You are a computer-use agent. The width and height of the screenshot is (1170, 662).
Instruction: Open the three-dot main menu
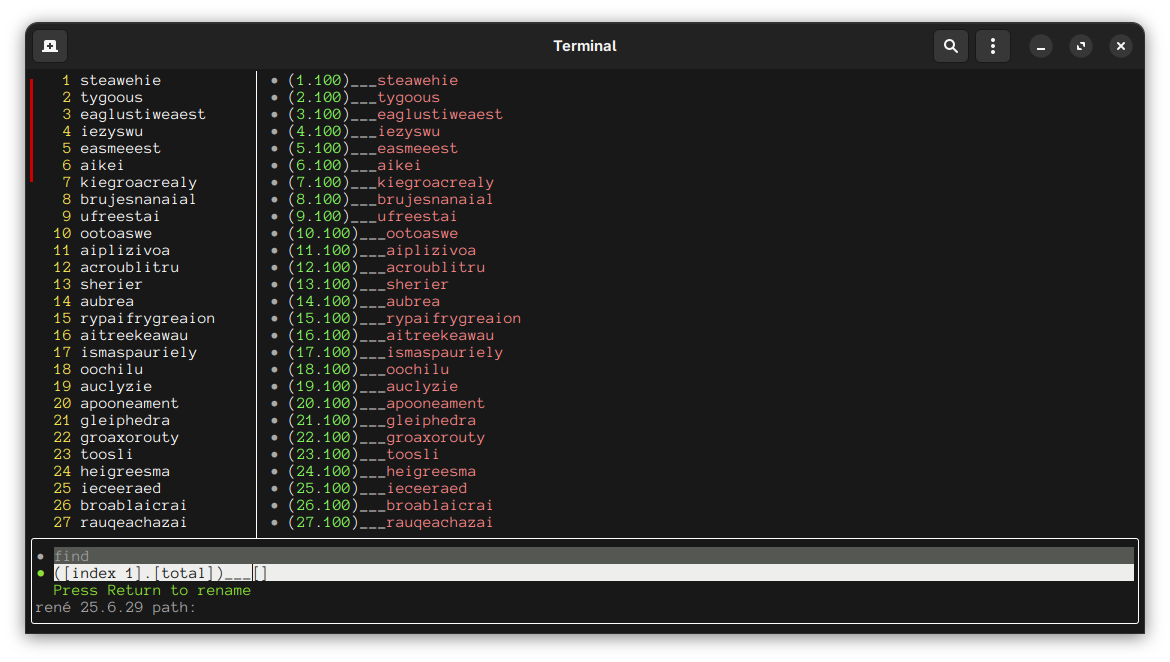(x=992, y=46)
